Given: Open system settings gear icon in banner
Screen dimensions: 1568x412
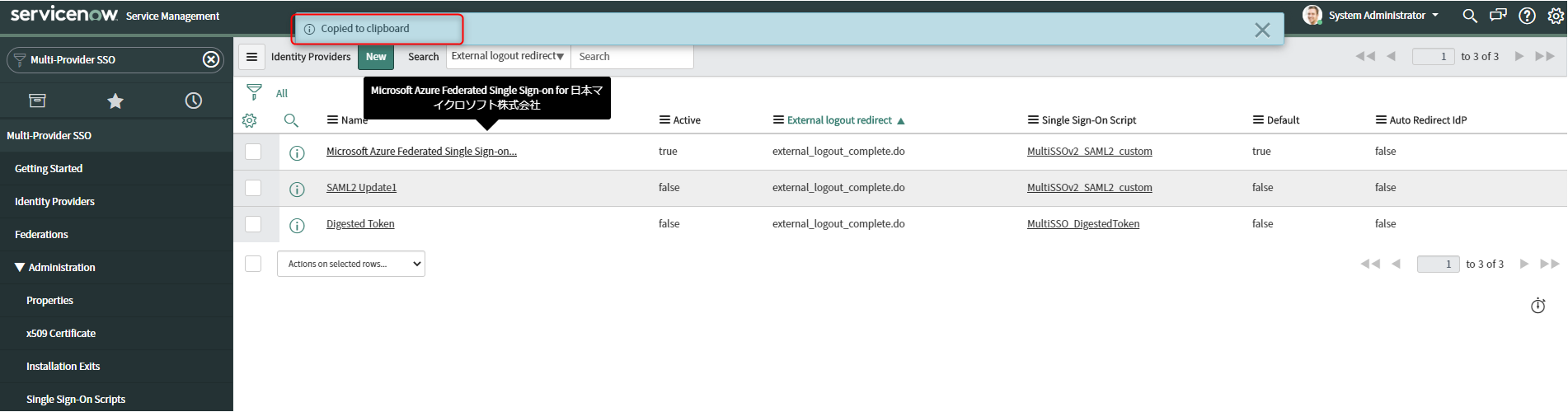Looking at the screenshot, I should coord(1556,16).
